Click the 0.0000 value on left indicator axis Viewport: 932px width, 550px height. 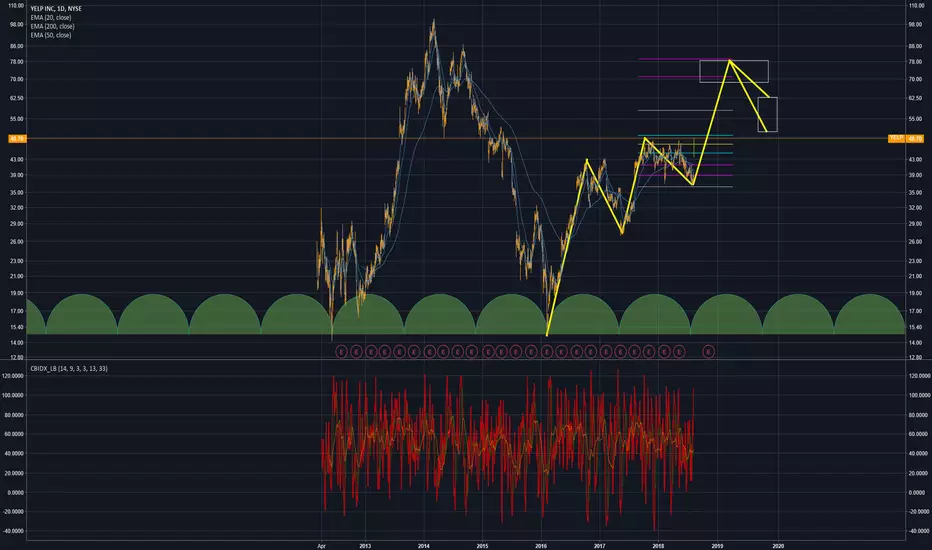tap(14, 493)
